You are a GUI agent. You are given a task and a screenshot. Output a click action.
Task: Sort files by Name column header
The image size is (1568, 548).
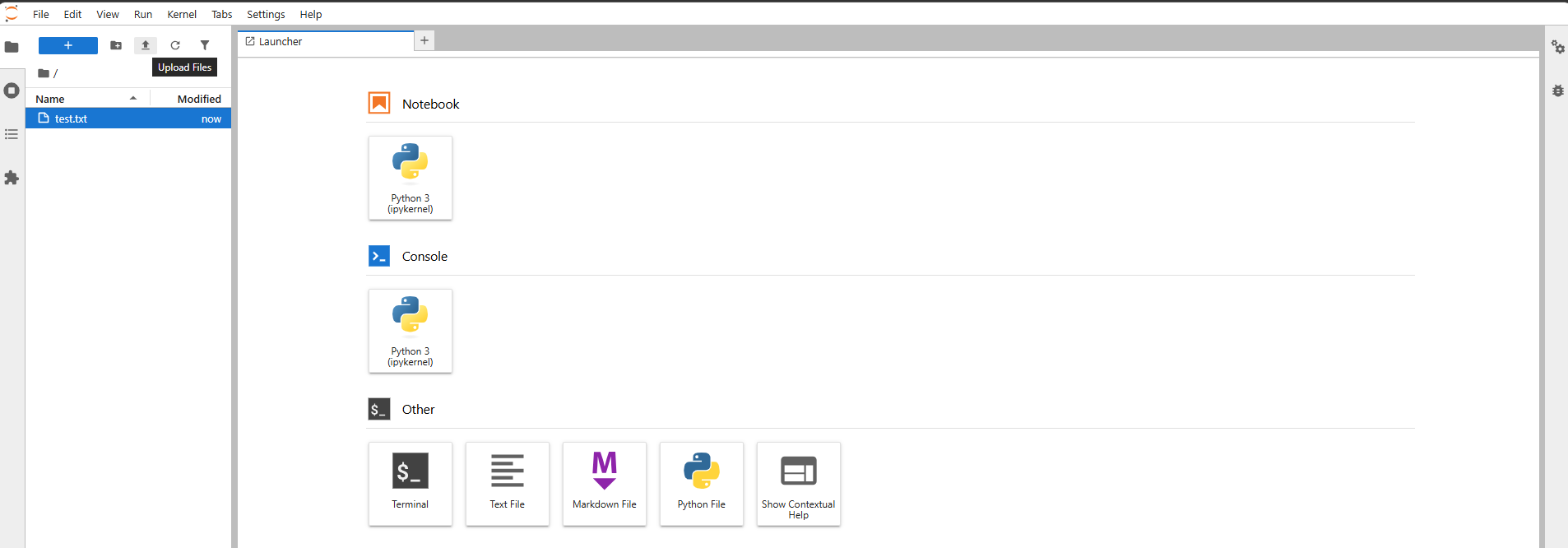(88, 99)
